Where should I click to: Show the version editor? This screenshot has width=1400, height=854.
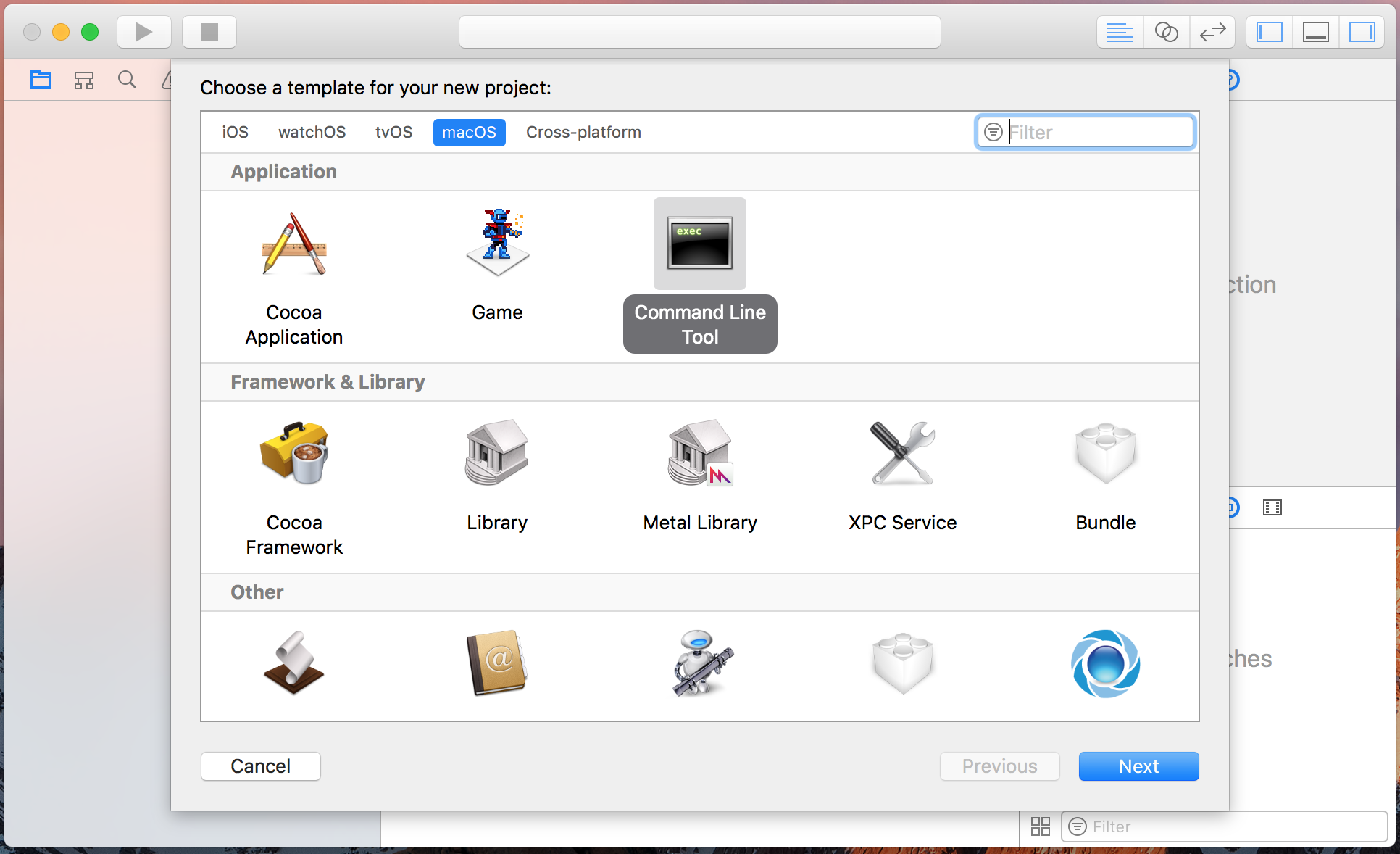1212,32
